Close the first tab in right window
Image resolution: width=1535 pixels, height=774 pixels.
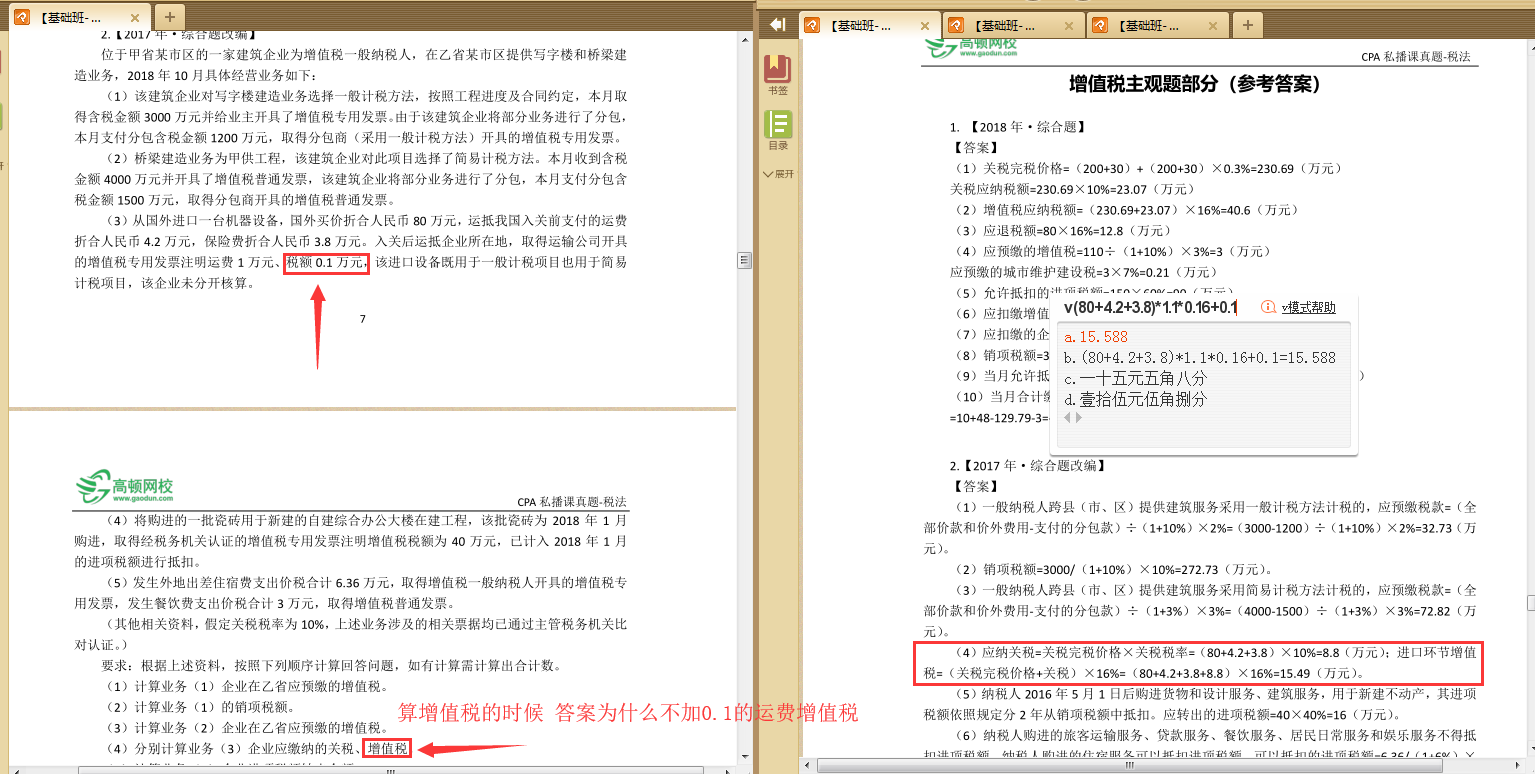[923, 26]
